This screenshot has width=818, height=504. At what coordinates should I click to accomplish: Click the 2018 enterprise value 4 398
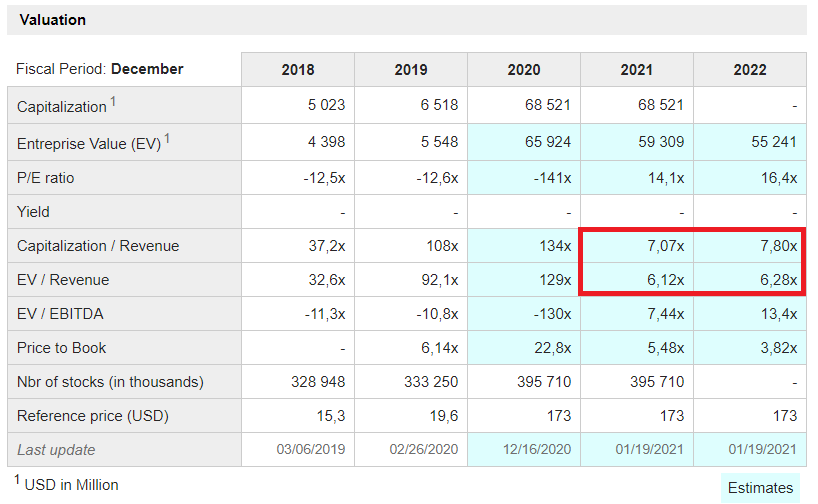[x=327, y=142]
